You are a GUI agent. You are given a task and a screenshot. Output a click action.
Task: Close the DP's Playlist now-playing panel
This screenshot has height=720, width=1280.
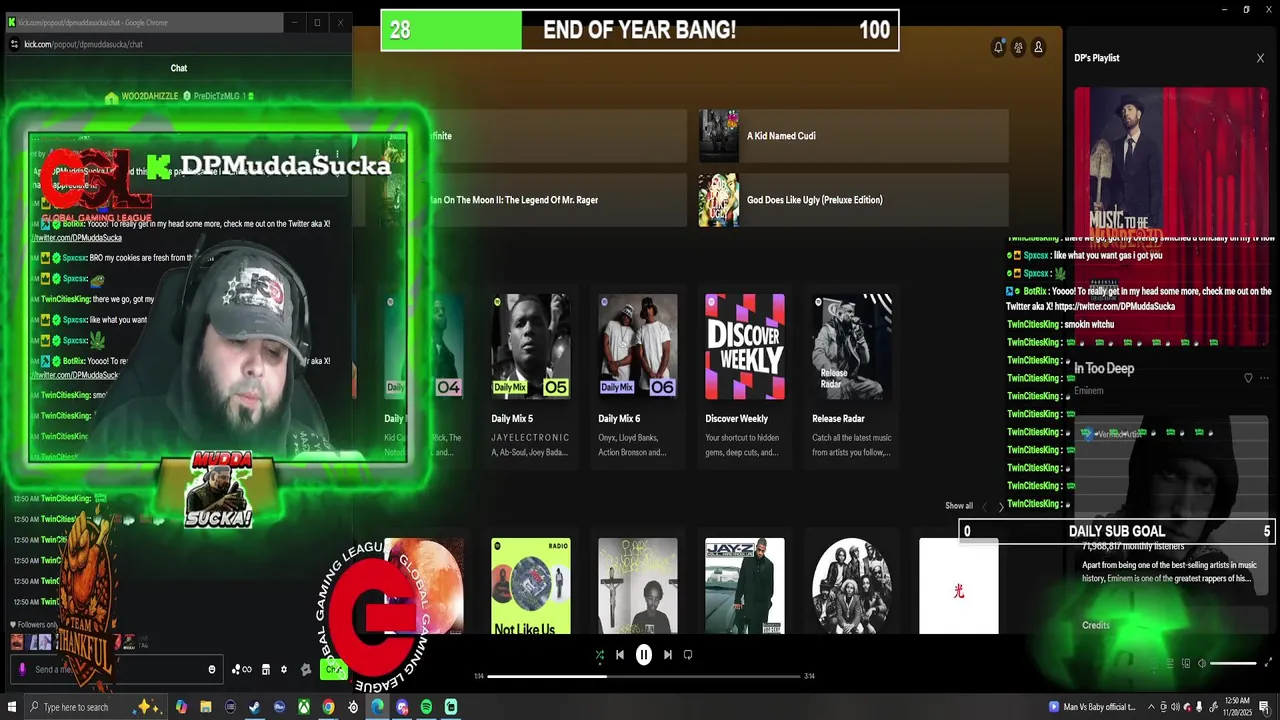click(1260, 58)
